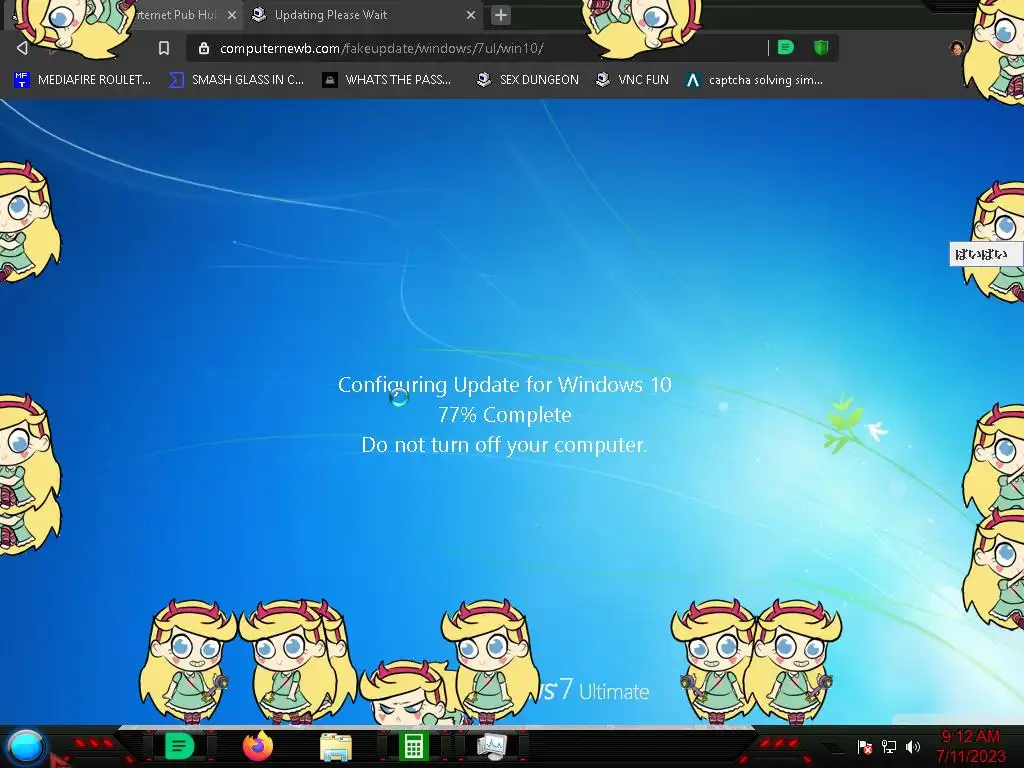Click 'Configuring Update for Windows 10' text
The width and height of the screenshot is (1024, 768).
[x=504, y=385]
